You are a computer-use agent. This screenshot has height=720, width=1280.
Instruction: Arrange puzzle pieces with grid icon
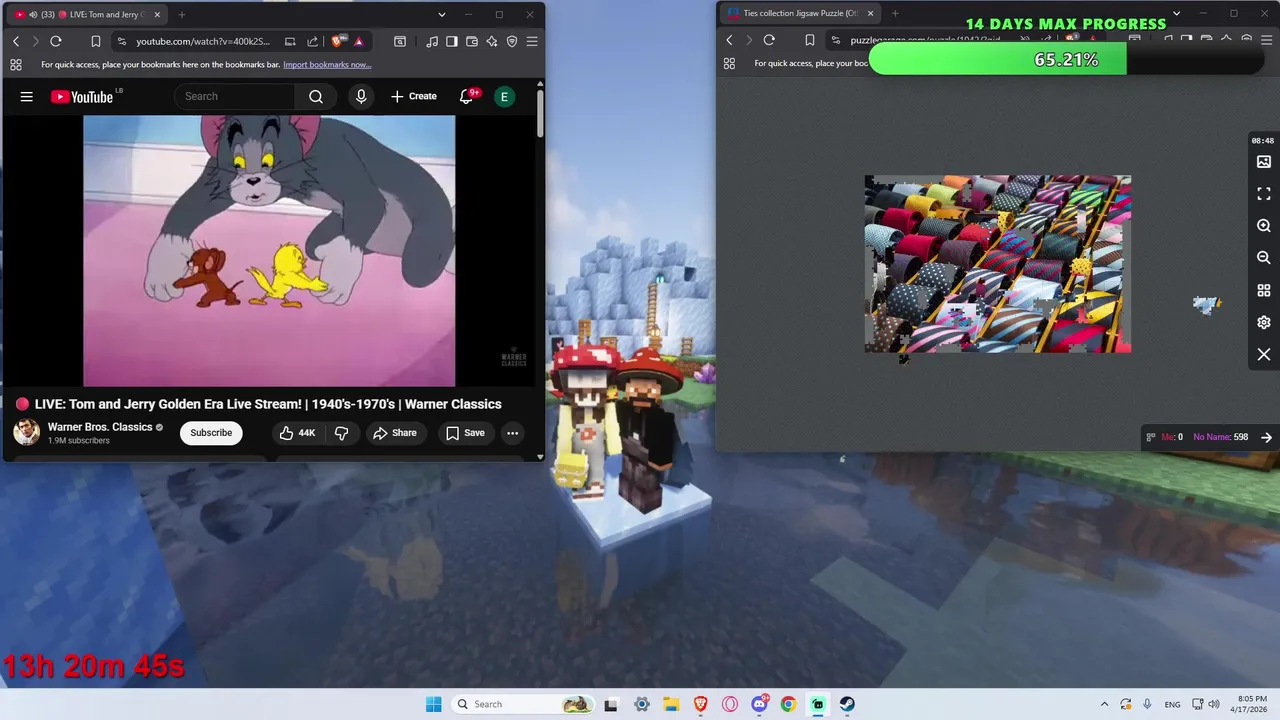[1264, 290]
